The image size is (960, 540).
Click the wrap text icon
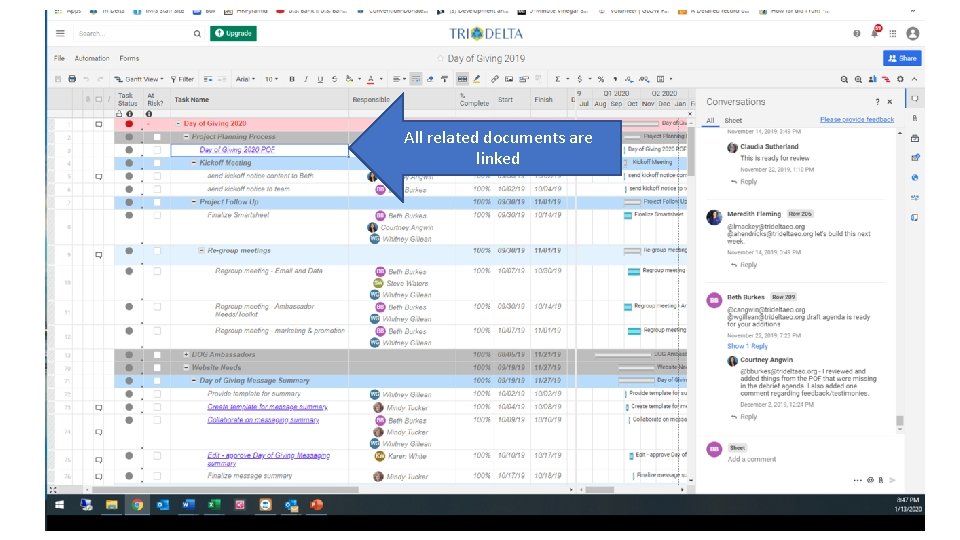click(x=416, y=79)
